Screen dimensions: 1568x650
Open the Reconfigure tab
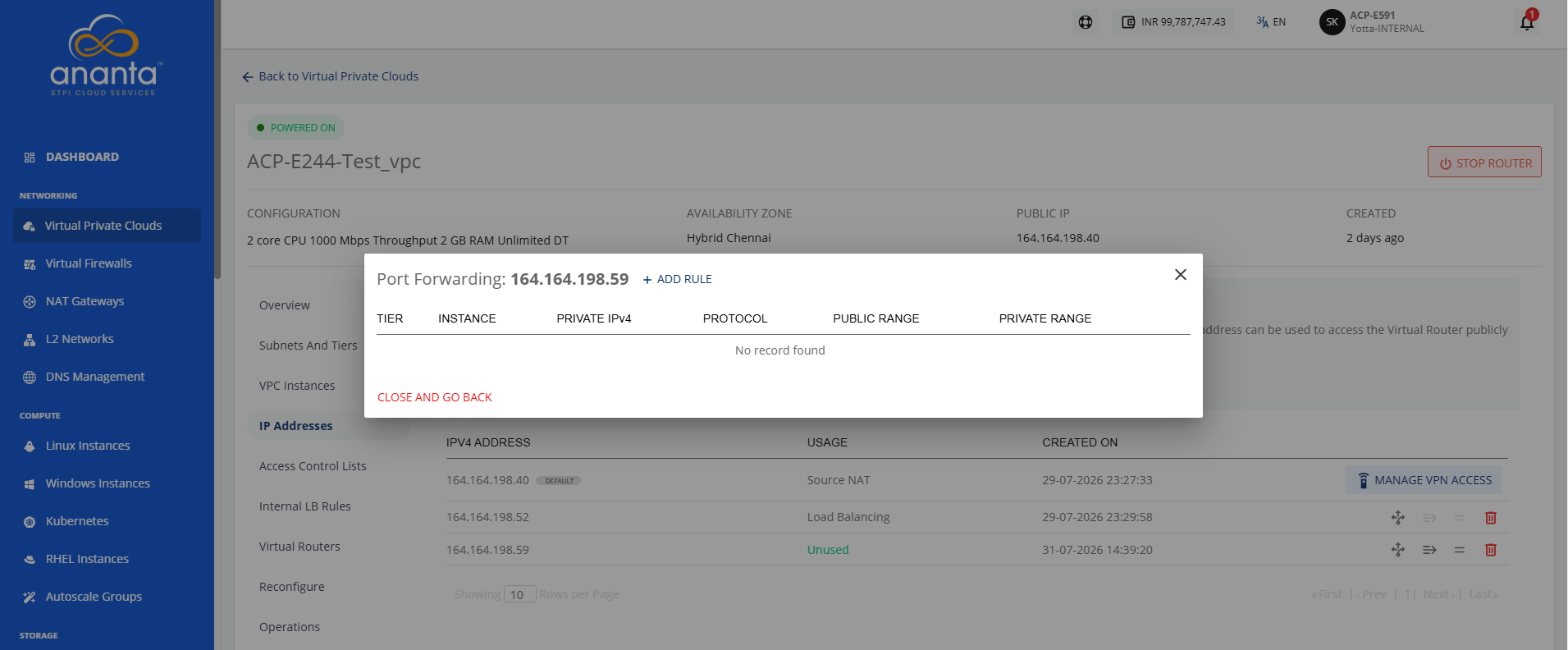[292, 587]
